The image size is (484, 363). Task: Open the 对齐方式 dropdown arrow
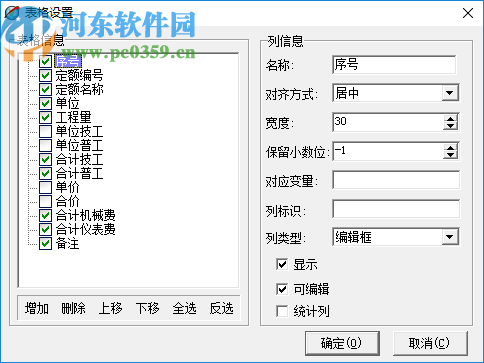coord(450,93)
